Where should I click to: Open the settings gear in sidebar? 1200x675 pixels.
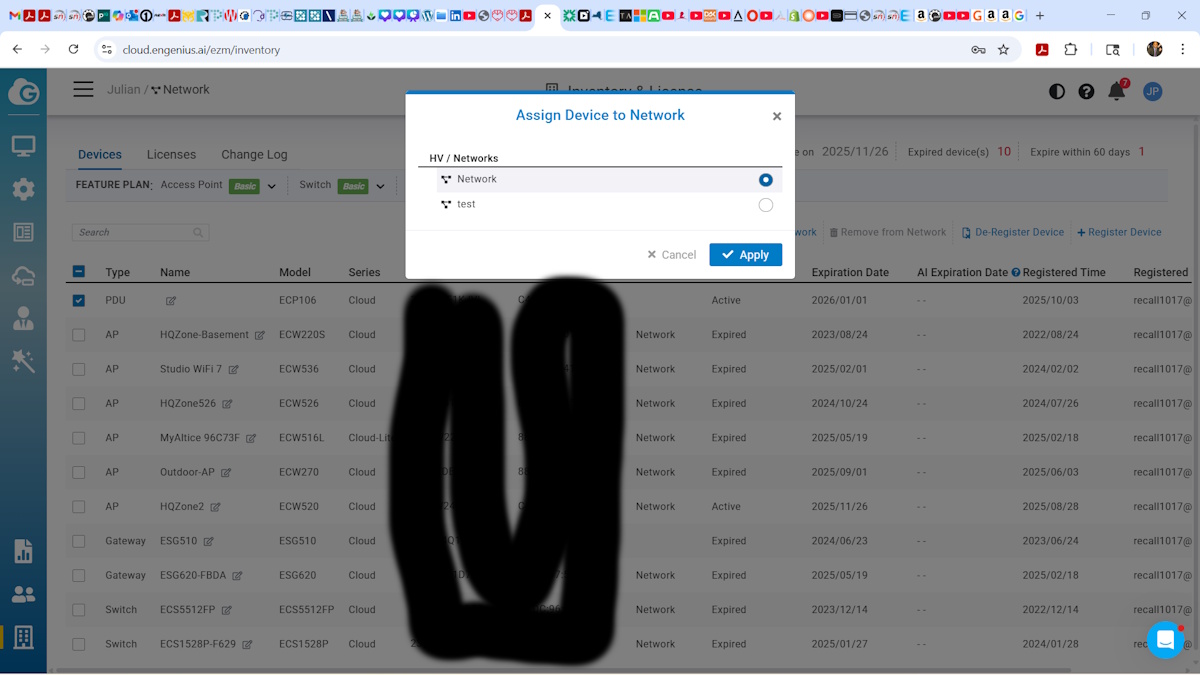pyautogui.click(x=23, y=189)
